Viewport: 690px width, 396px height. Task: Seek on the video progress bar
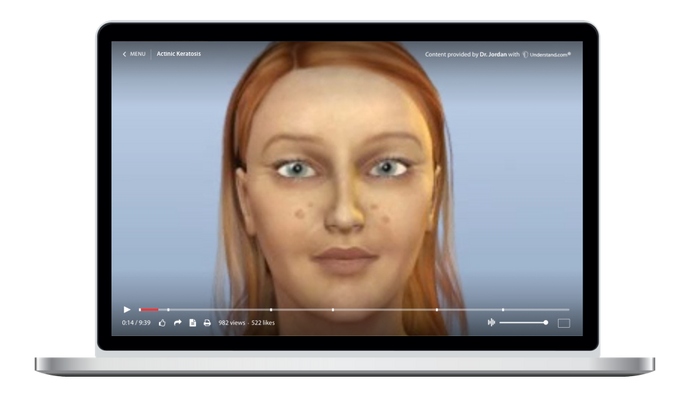point(354,310)
